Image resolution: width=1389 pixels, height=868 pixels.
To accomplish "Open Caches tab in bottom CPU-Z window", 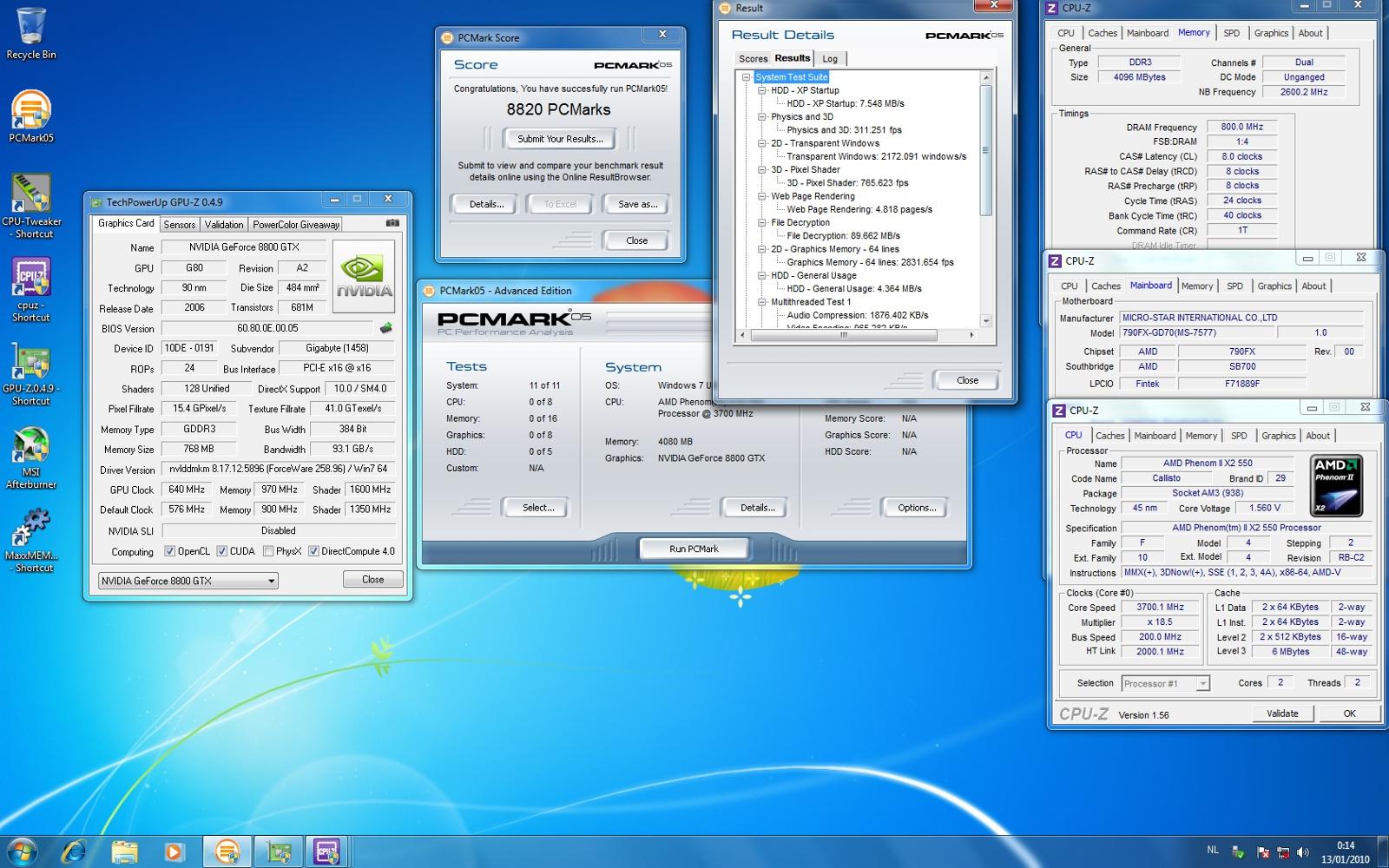I will pyautogui.click(x=1109, y=436).
